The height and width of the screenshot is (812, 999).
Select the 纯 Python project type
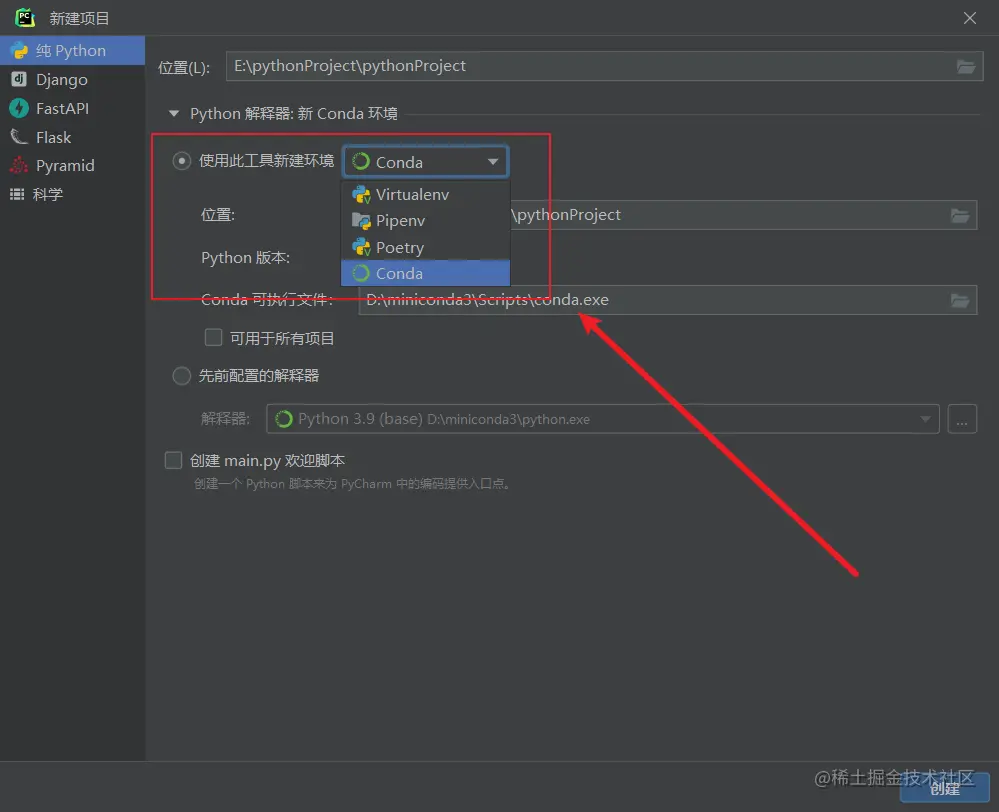pyautogui.click(x=72, y=50)
